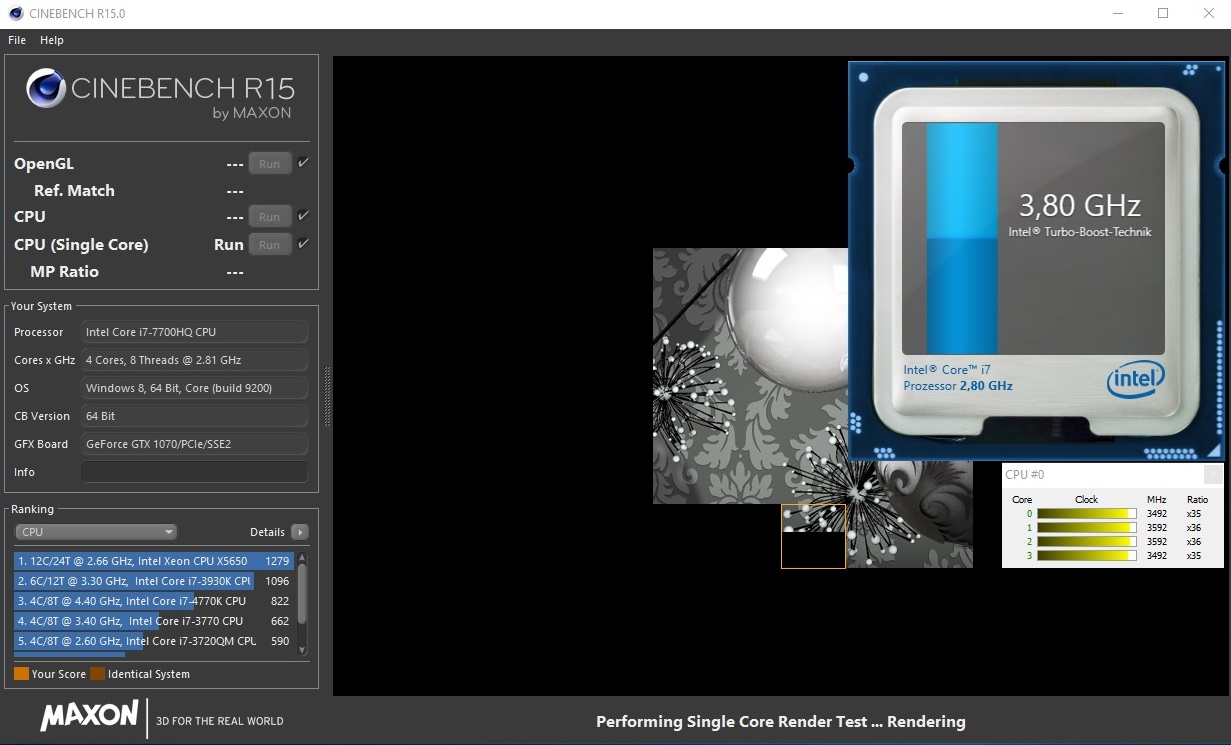Toggle the OpenGL test checkbox
1231x745 pixels.
[304, 163]
